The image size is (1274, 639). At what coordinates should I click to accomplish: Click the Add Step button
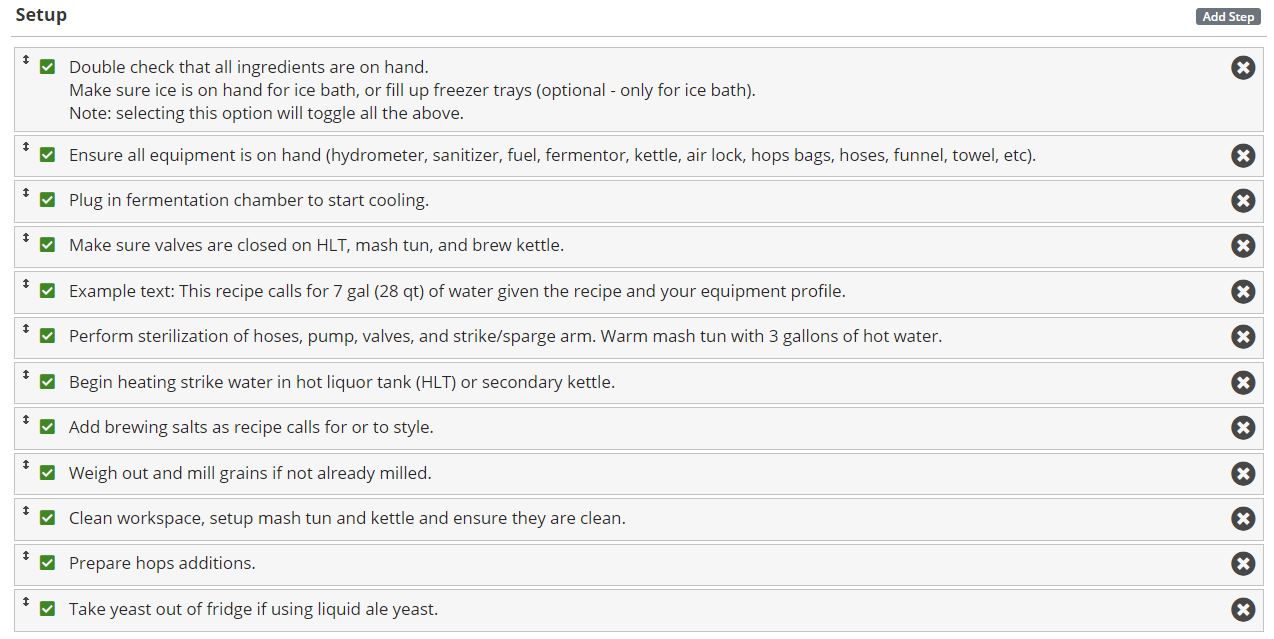1228,17
